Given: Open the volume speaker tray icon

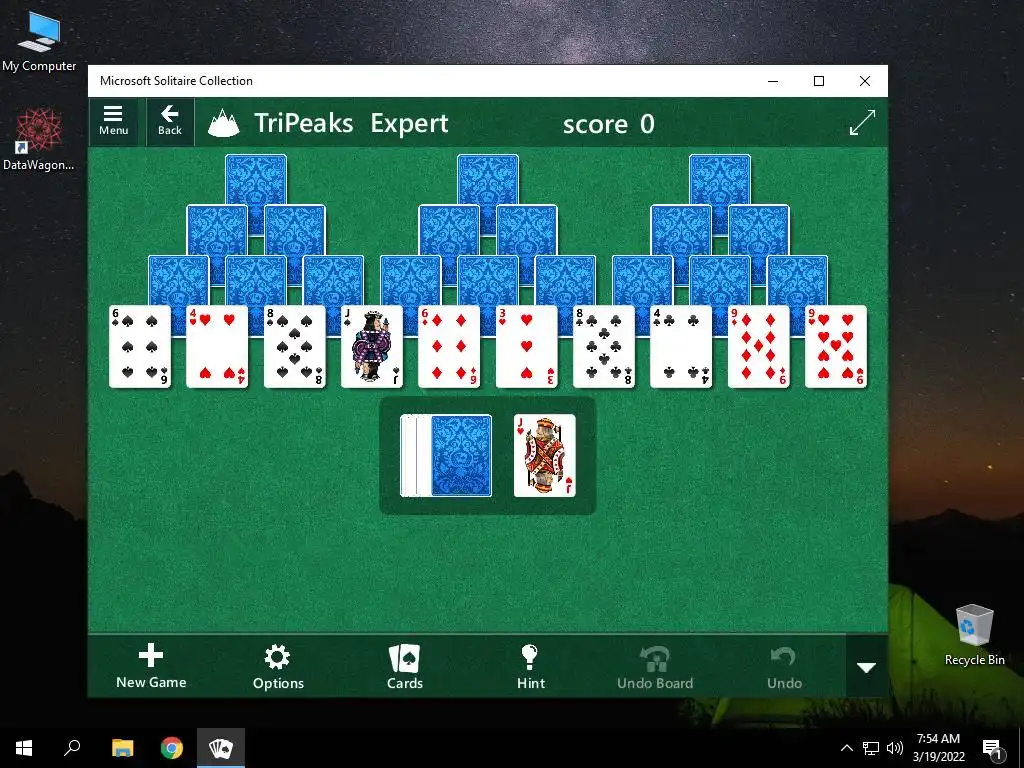Looking at the screenshot, I should (x=895, y=748).
